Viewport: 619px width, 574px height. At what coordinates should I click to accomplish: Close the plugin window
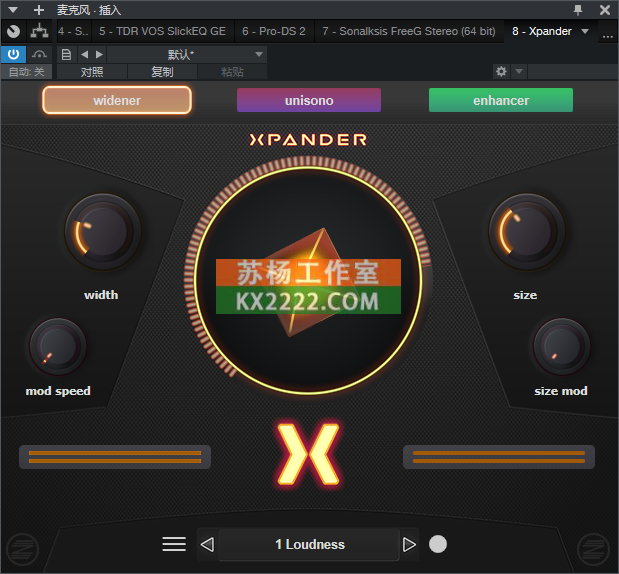[604, 10]
